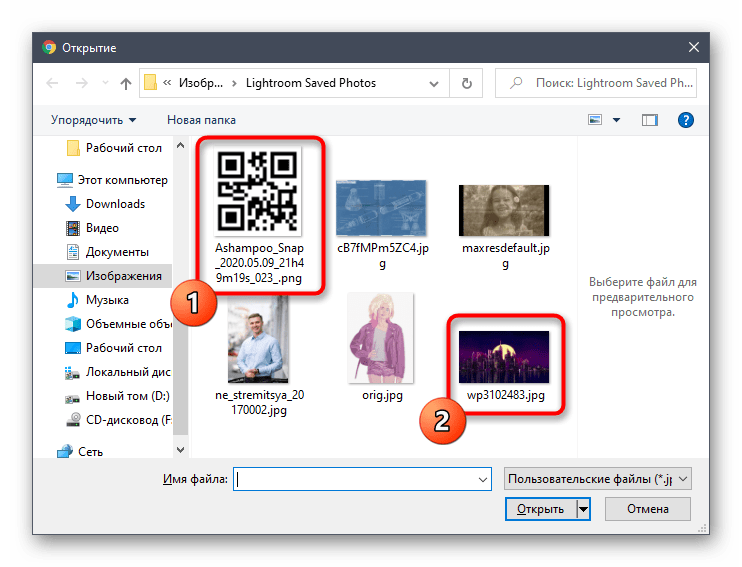Create a folder with Новая папка
This screenshot has height=567, width=742.
pyautogui.click(x=201, y=120)
